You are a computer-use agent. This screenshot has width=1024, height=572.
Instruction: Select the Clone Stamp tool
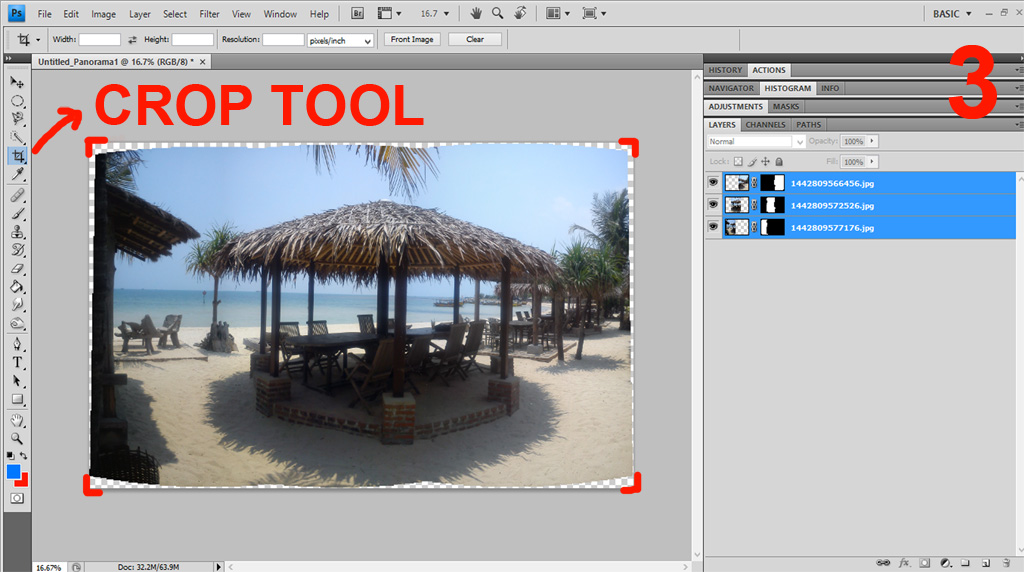(17, 232)
